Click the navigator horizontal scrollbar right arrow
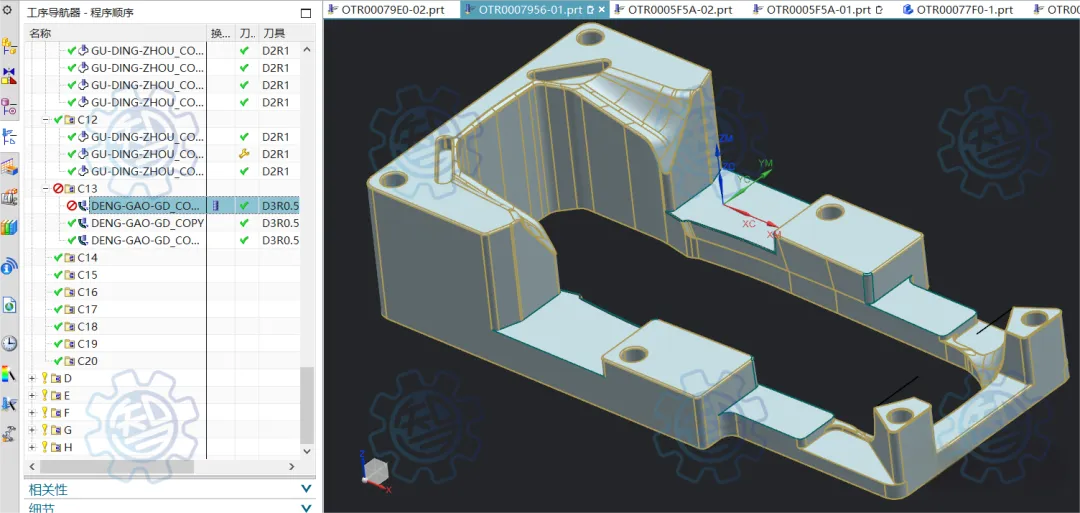 (x=291, y=466)
